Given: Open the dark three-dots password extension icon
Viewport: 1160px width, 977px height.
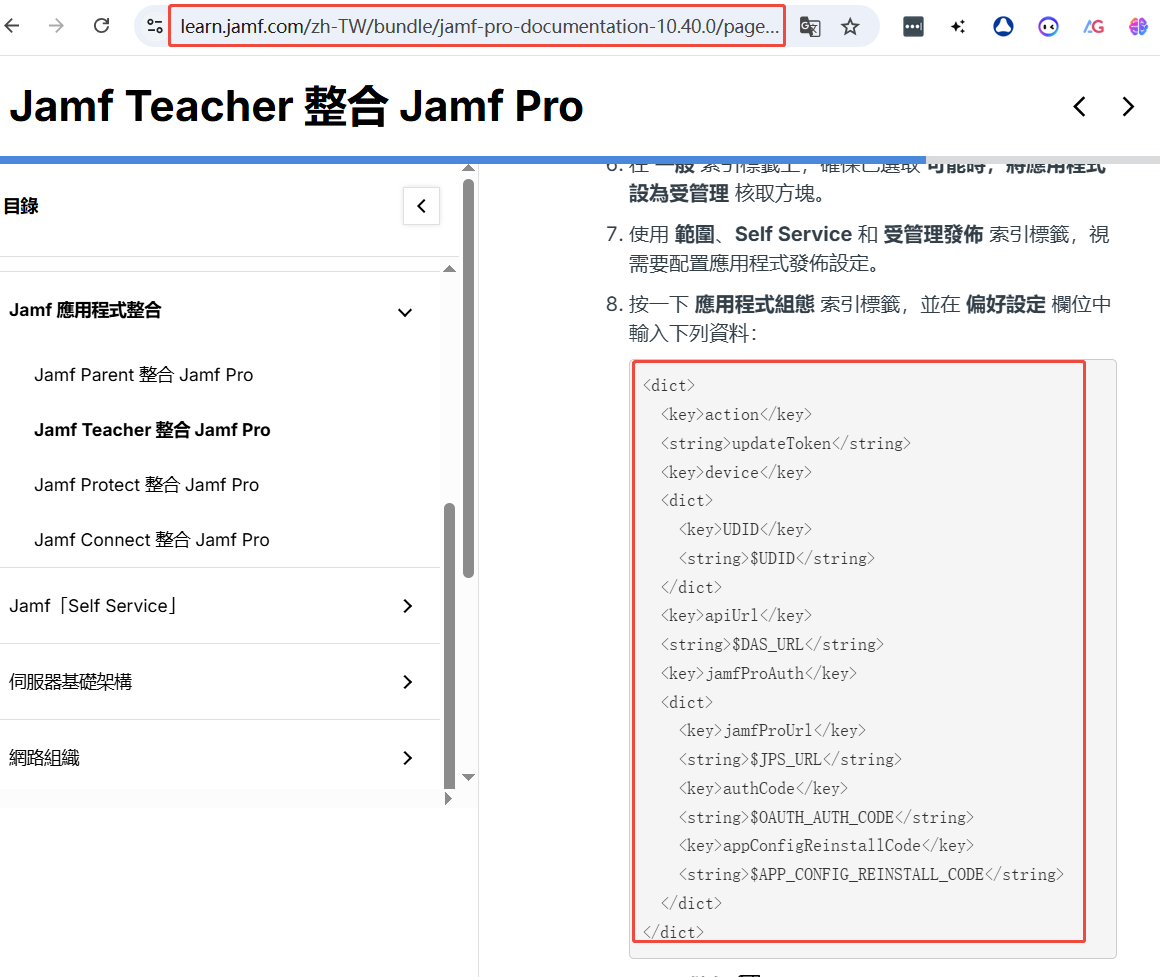Looking at the screenshot, I should click(913, 27).
